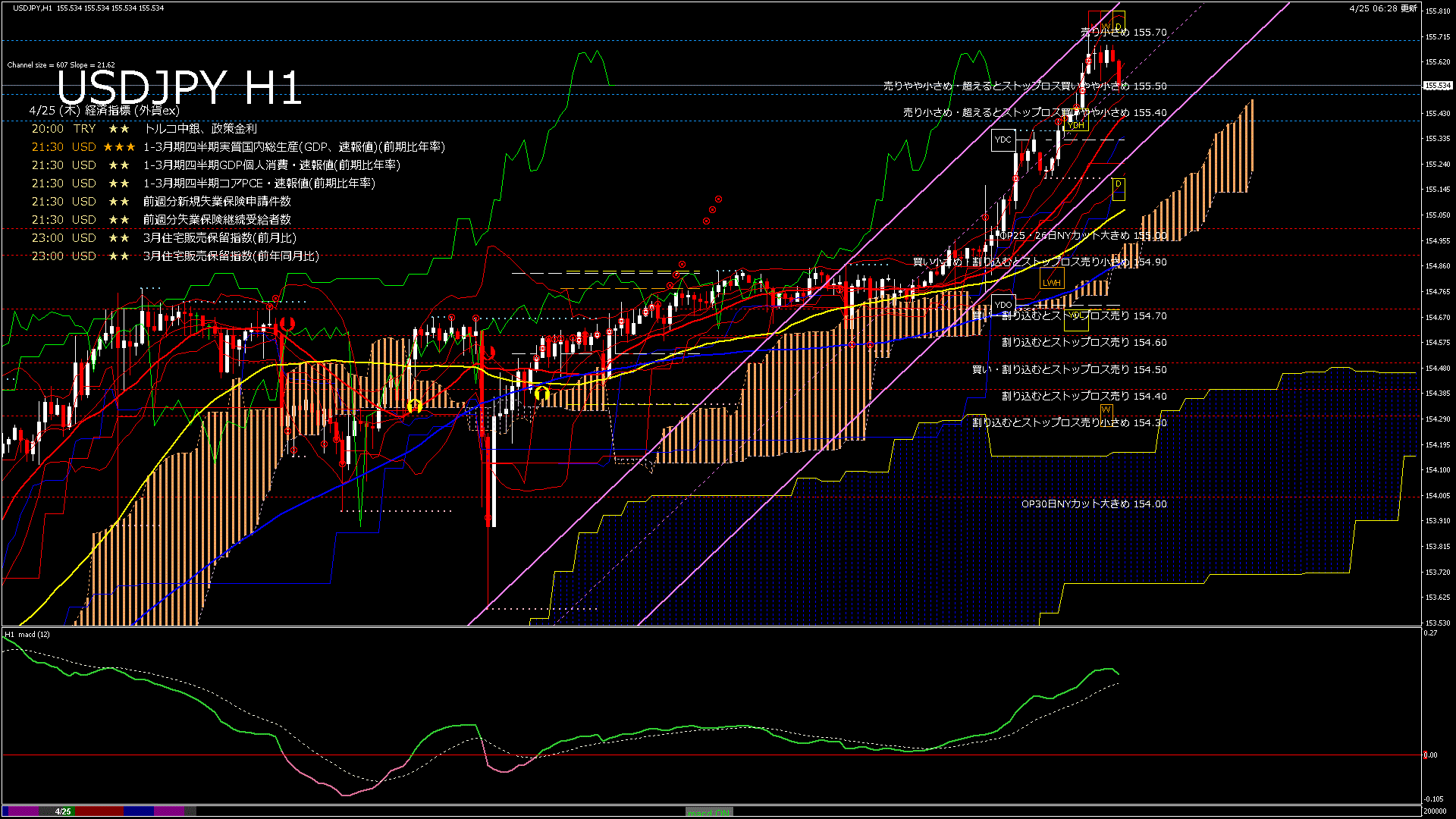1456x819 pixels.
Task: Click the 4/25 date segment in session bar
Action: [63, 811]
